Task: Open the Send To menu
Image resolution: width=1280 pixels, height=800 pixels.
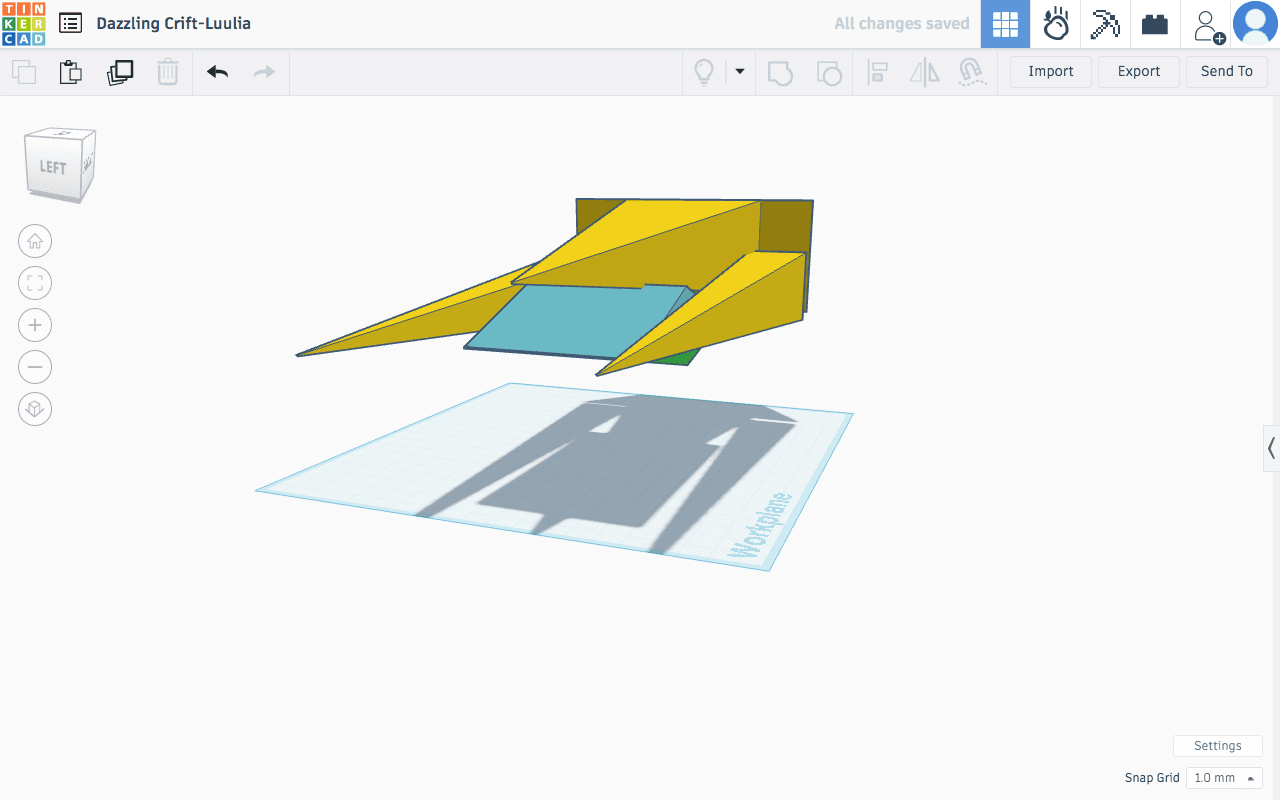Action: tap(1226, 72)
